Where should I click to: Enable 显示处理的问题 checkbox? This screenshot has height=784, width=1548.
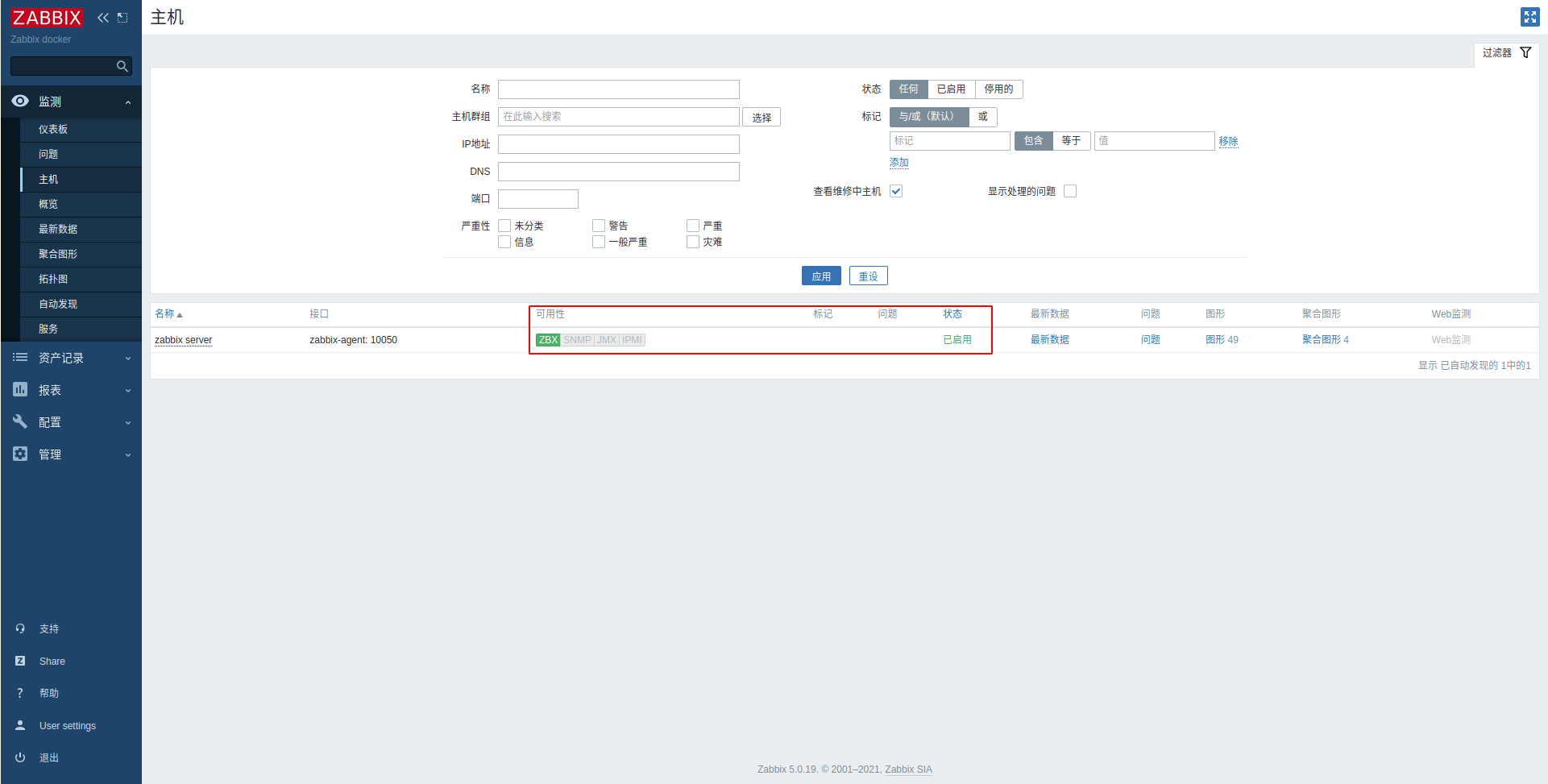click(x=1070, y=191)
